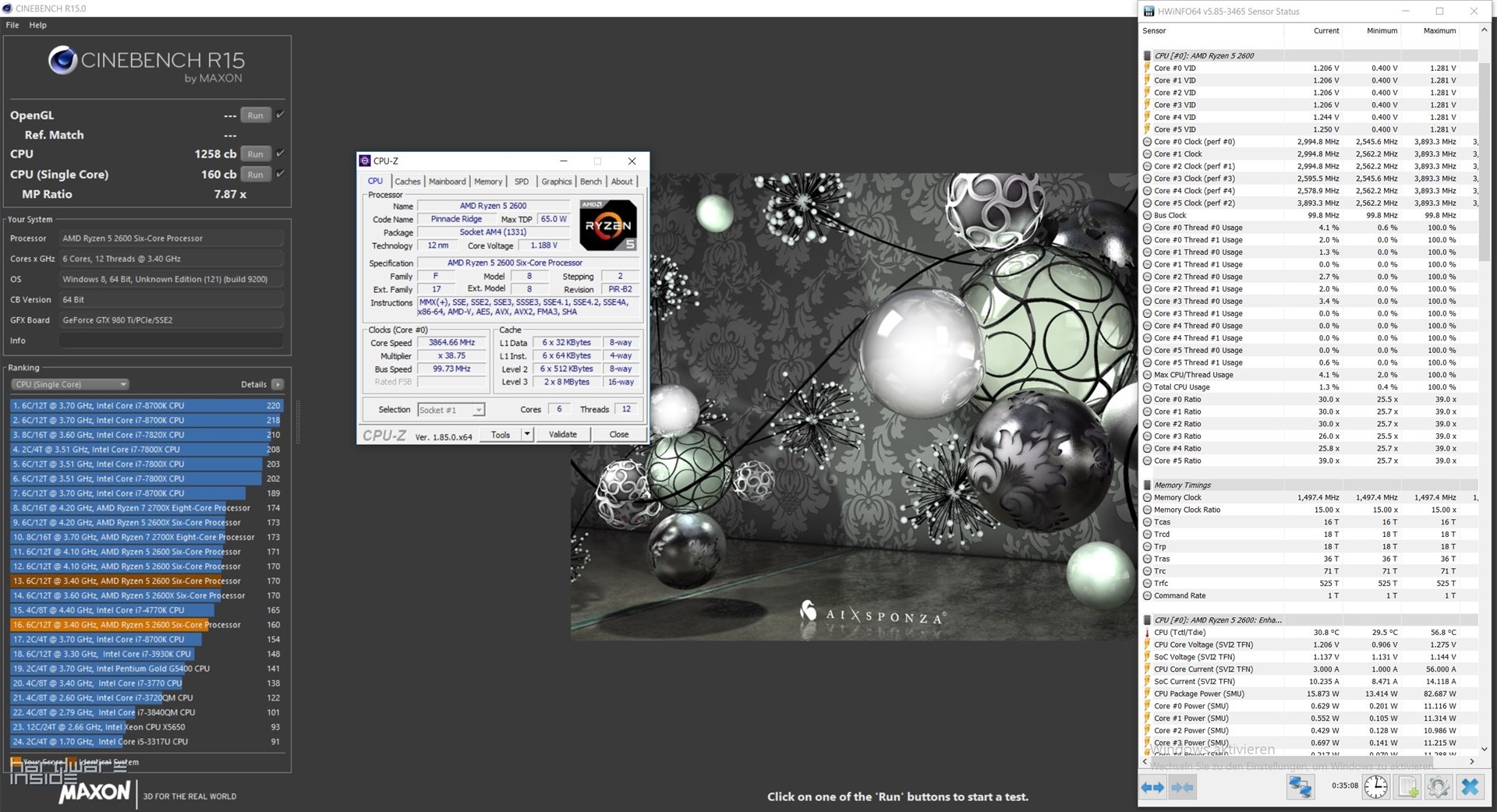This screenshot has height=812, width=1497.
Task: Click CPU-Z Close button at bottom
Action: coord(619,435)
